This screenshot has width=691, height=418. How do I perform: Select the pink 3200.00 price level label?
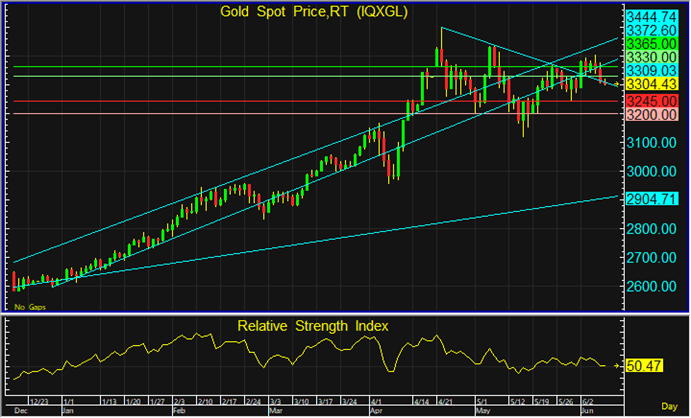pos(653,115)
